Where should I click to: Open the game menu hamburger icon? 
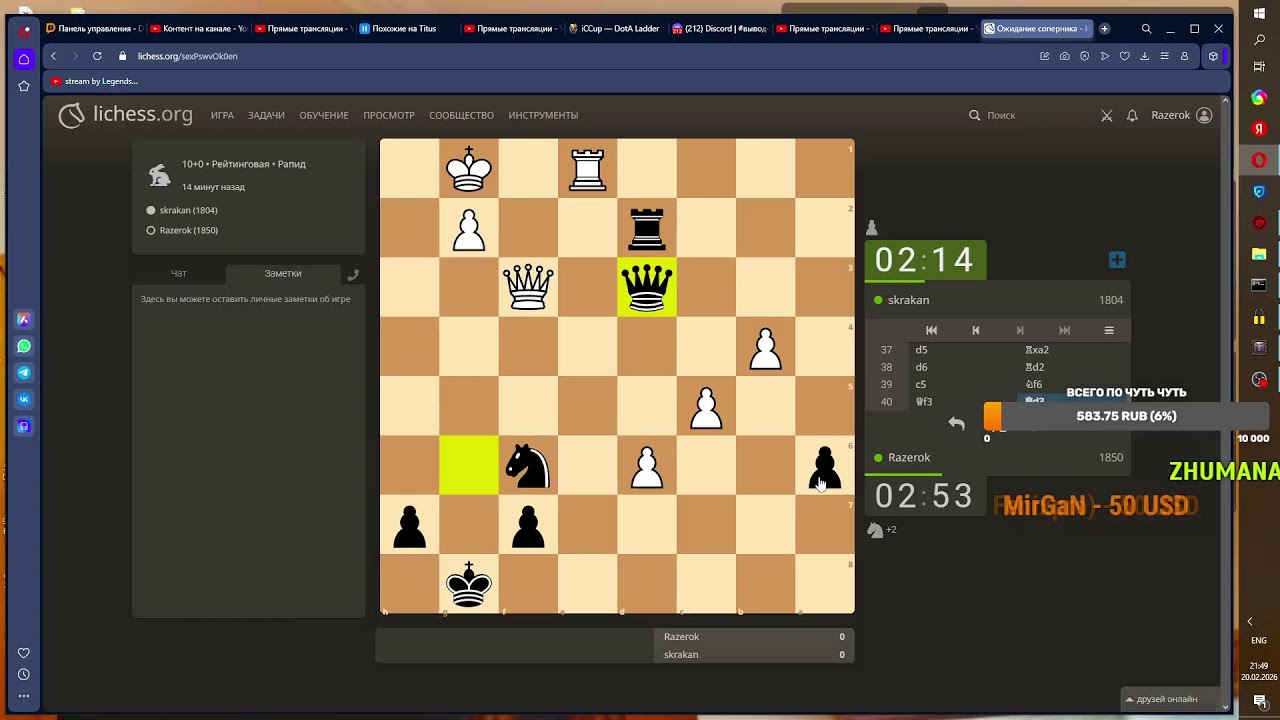pos(1109,330)
